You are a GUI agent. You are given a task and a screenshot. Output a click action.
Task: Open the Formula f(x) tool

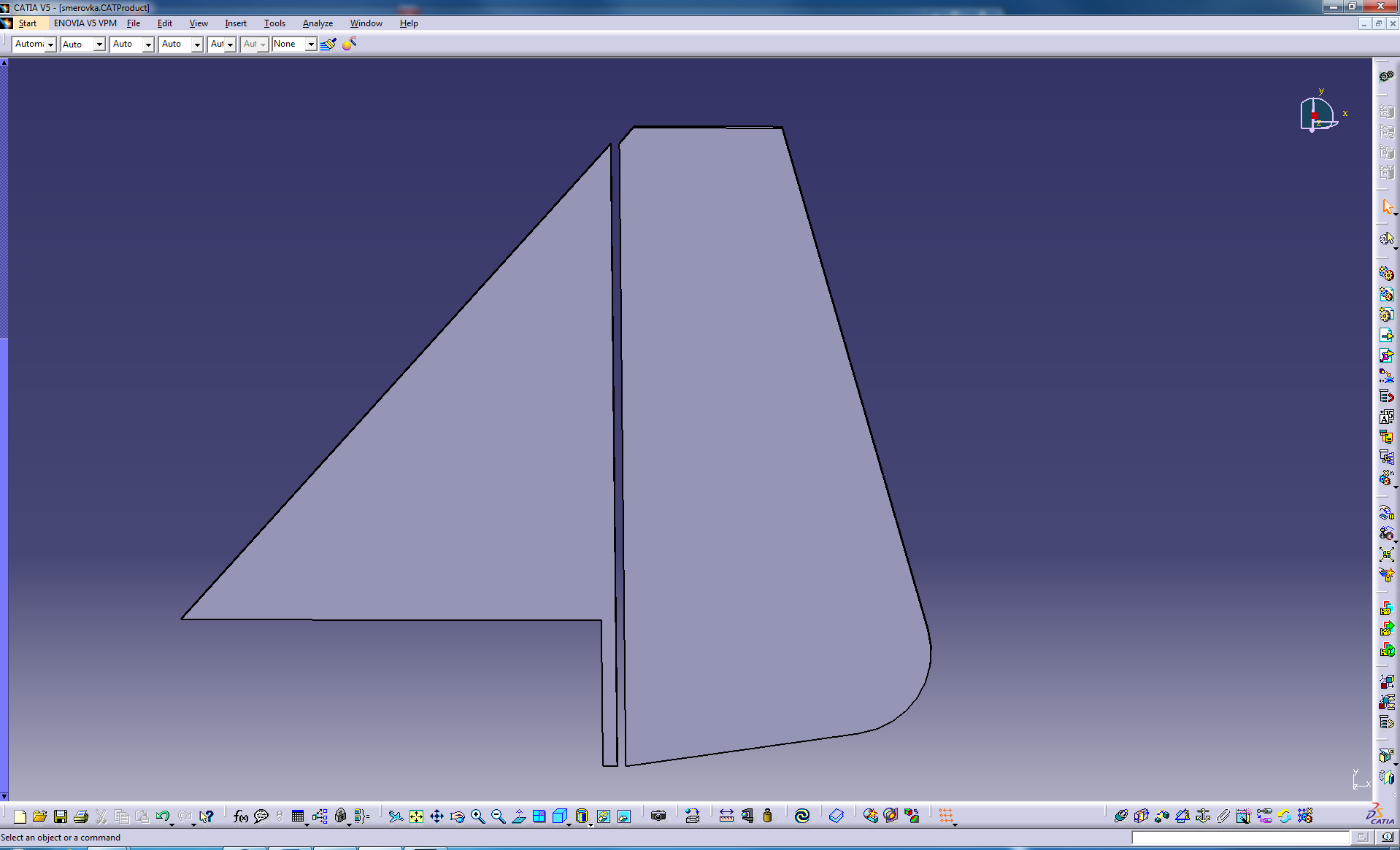(x=241, y=816)
